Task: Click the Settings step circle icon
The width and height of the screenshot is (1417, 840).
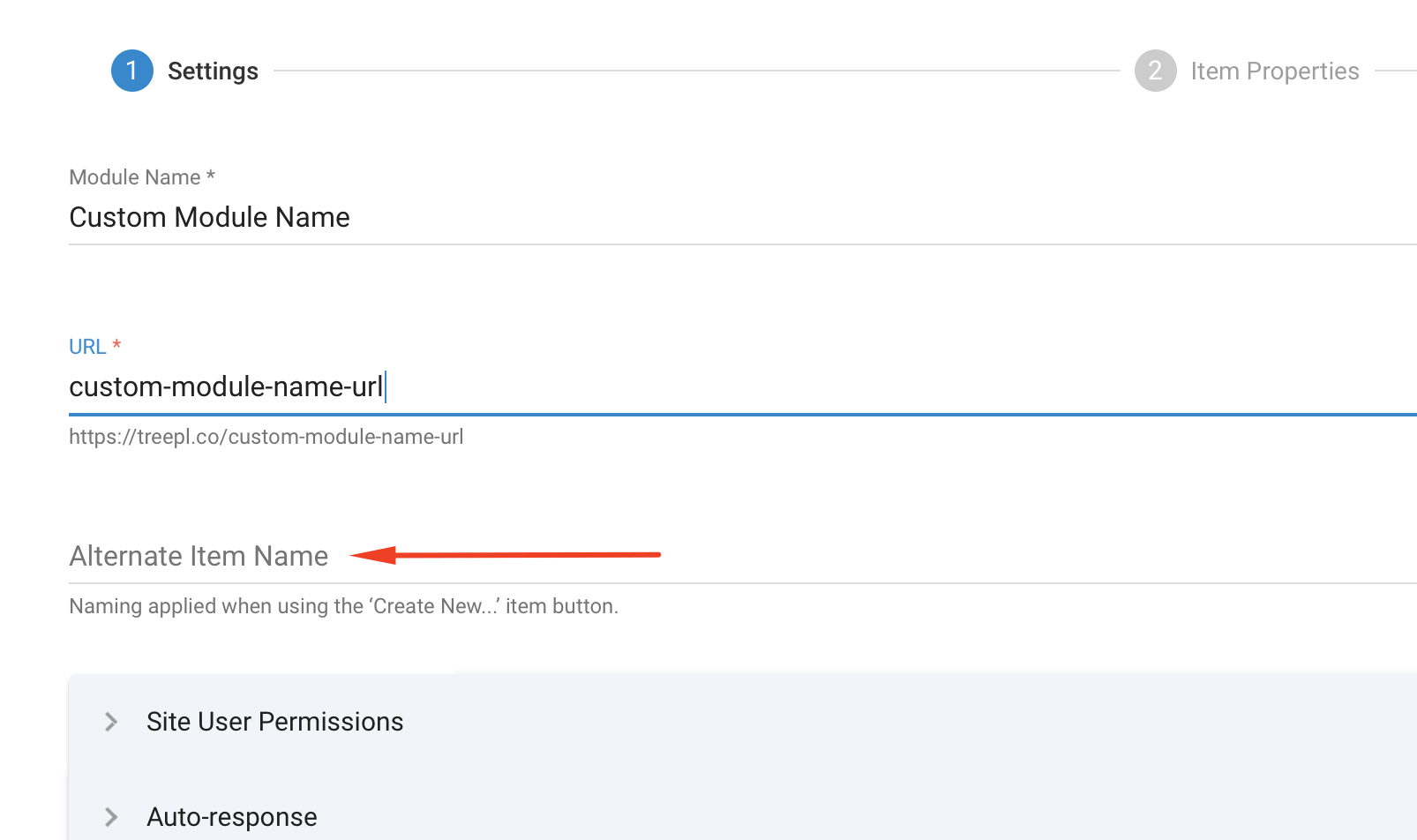Action: [x=132, y=71]
